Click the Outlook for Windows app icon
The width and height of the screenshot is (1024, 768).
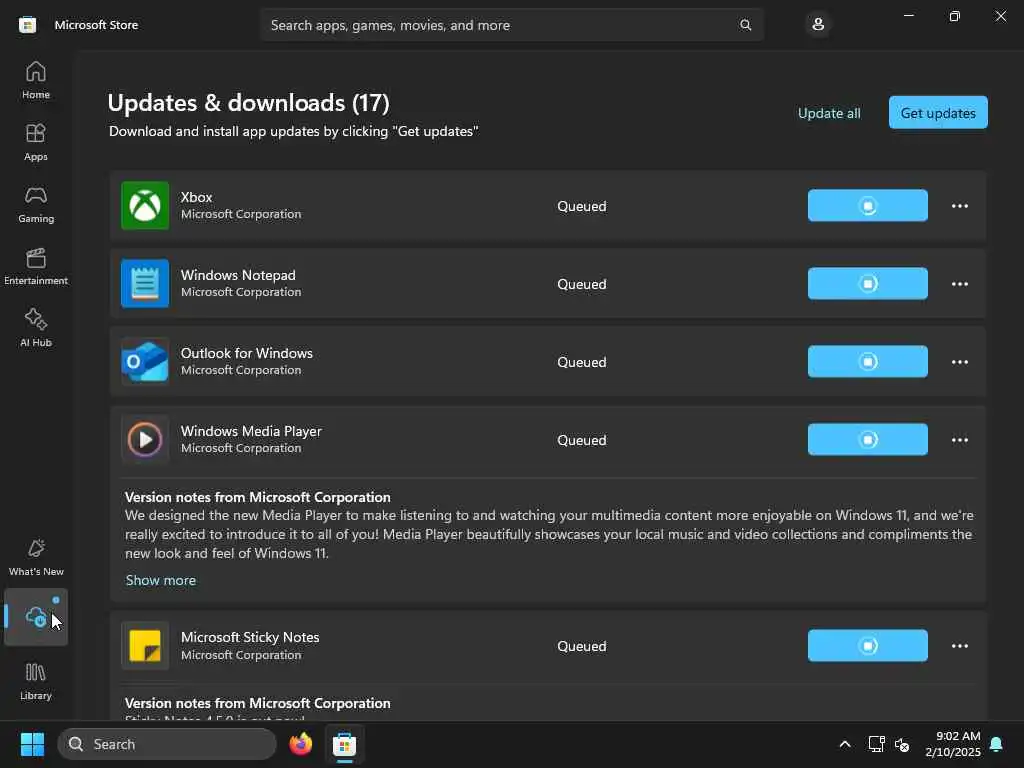(x=145, y=362)
